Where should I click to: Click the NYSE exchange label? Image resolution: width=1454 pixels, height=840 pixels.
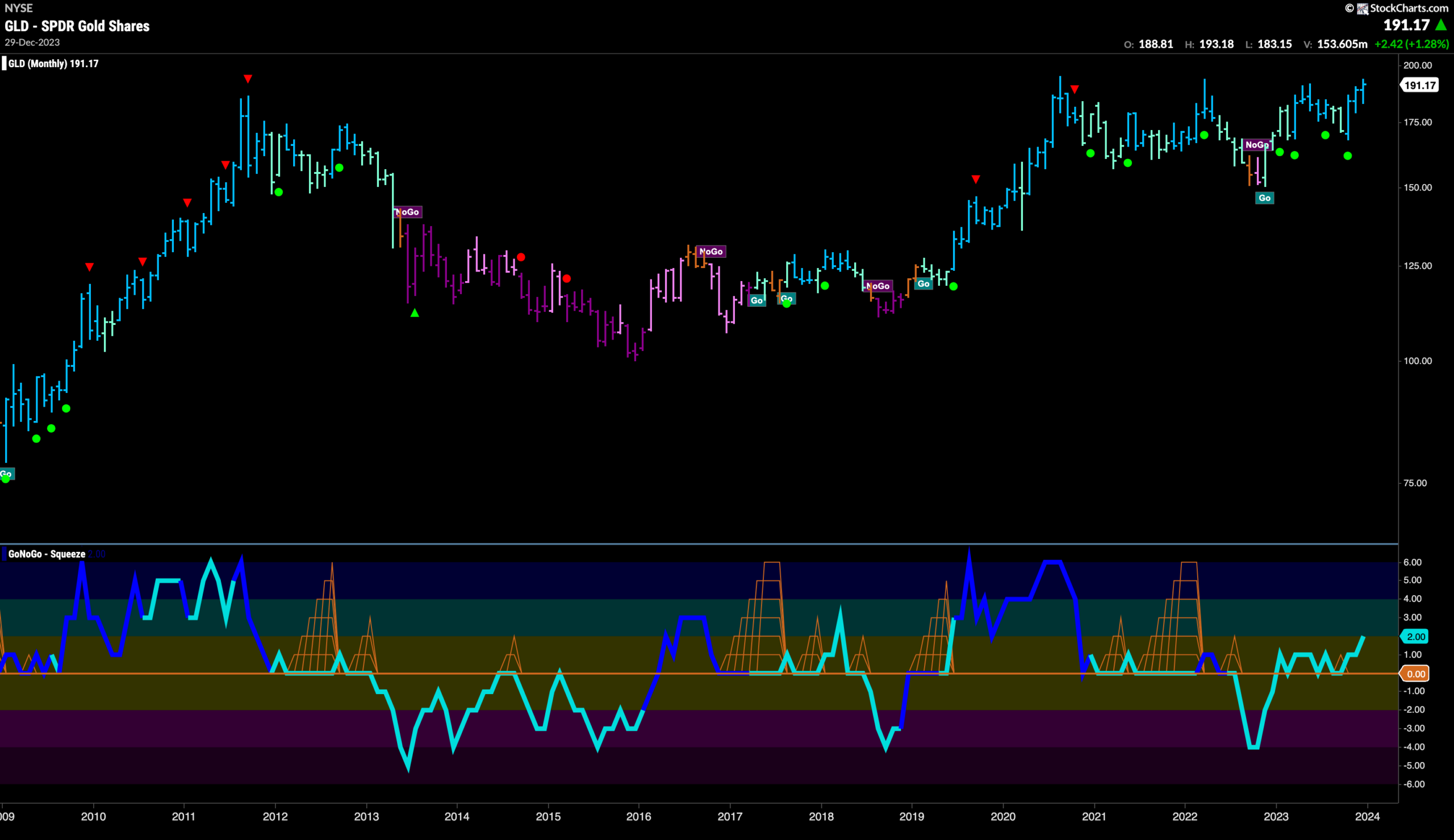tap(18, 8)
